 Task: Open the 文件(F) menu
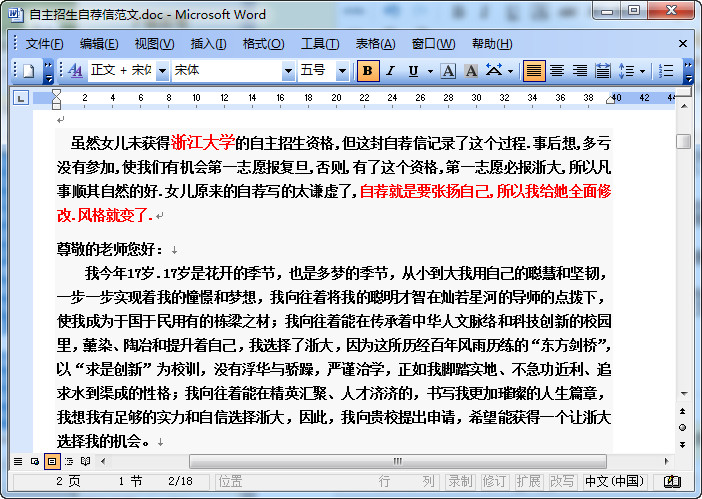44,44
